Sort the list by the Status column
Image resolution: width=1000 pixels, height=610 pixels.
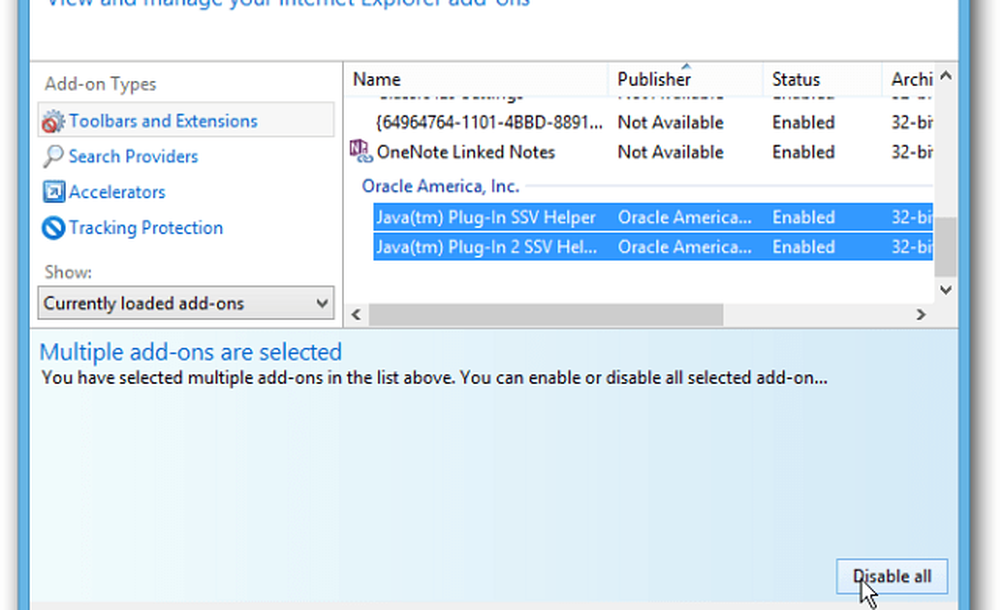(x=823, y=79)
